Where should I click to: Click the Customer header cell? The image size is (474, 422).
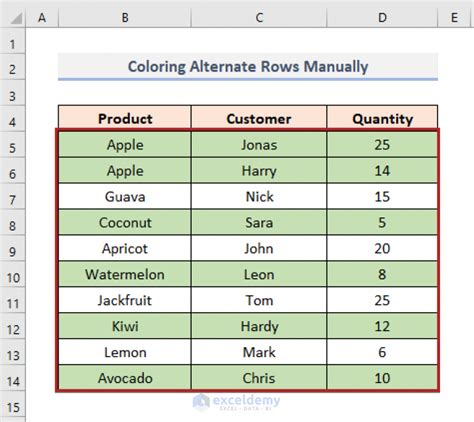(259, 118)
